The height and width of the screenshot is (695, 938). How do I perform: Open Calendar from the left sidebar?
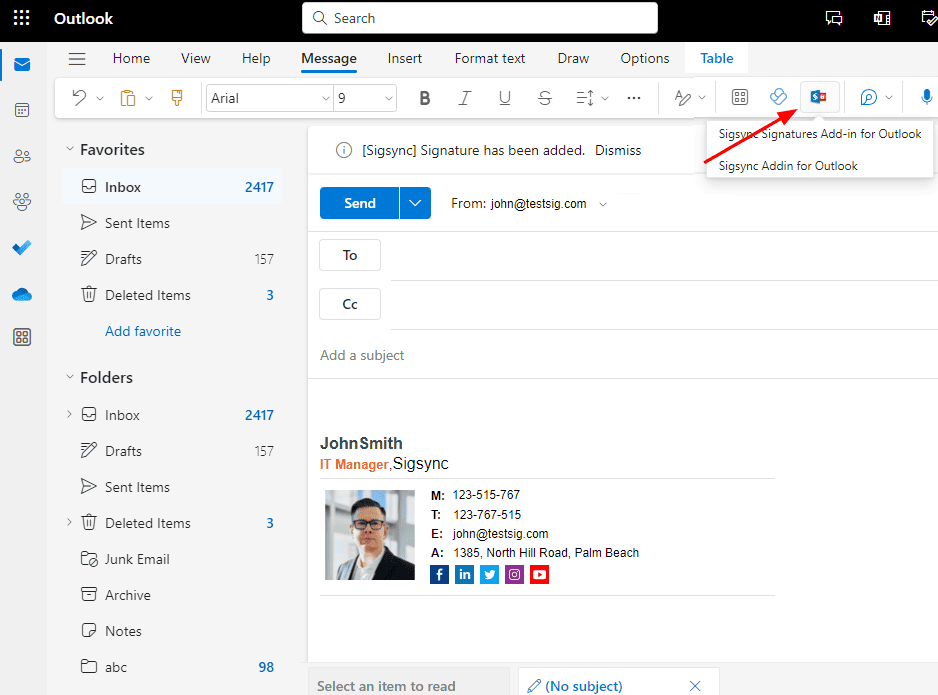click(x=22, y=110)
